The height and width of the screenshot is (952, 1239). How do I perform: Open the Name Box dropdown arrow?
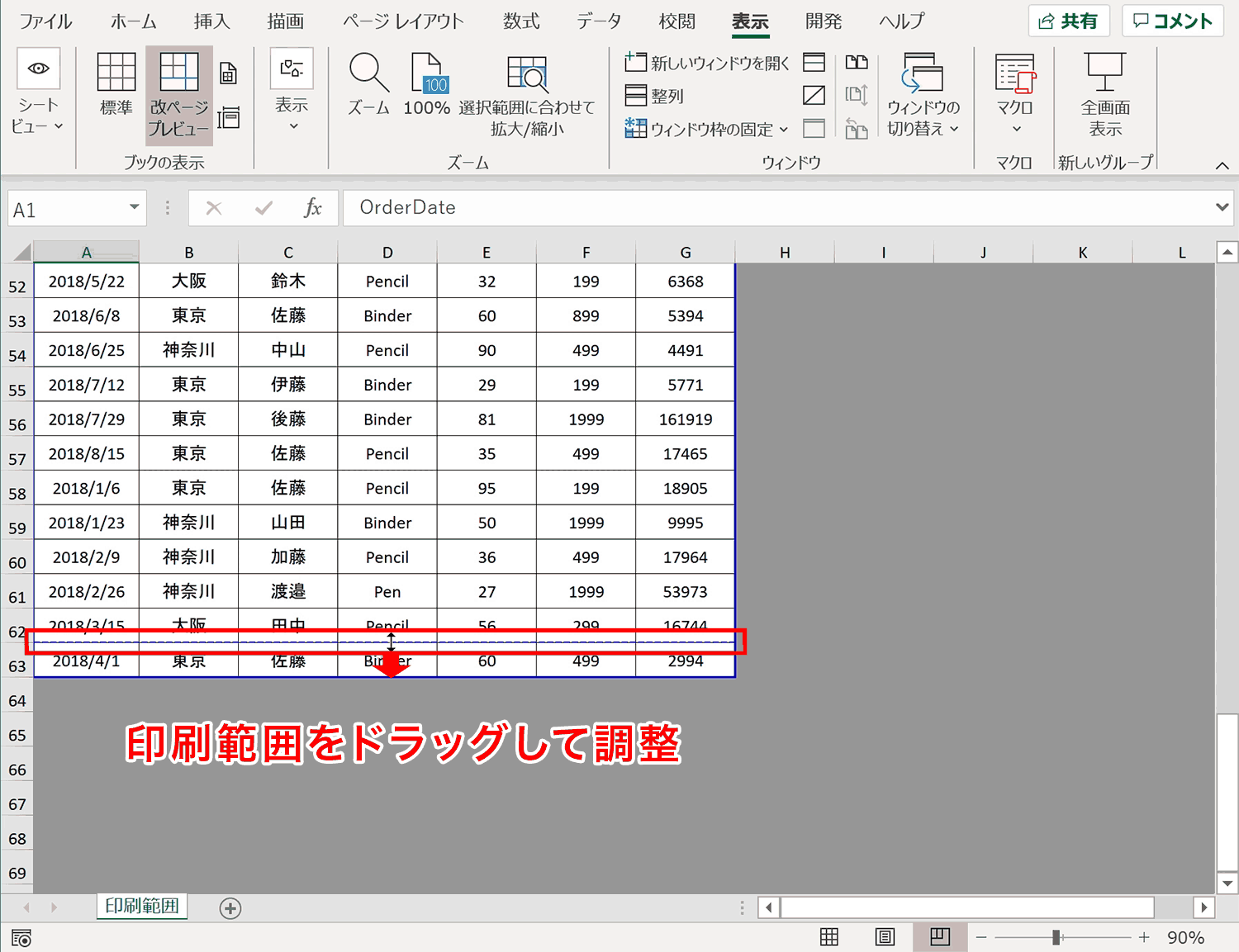point(134,207)
